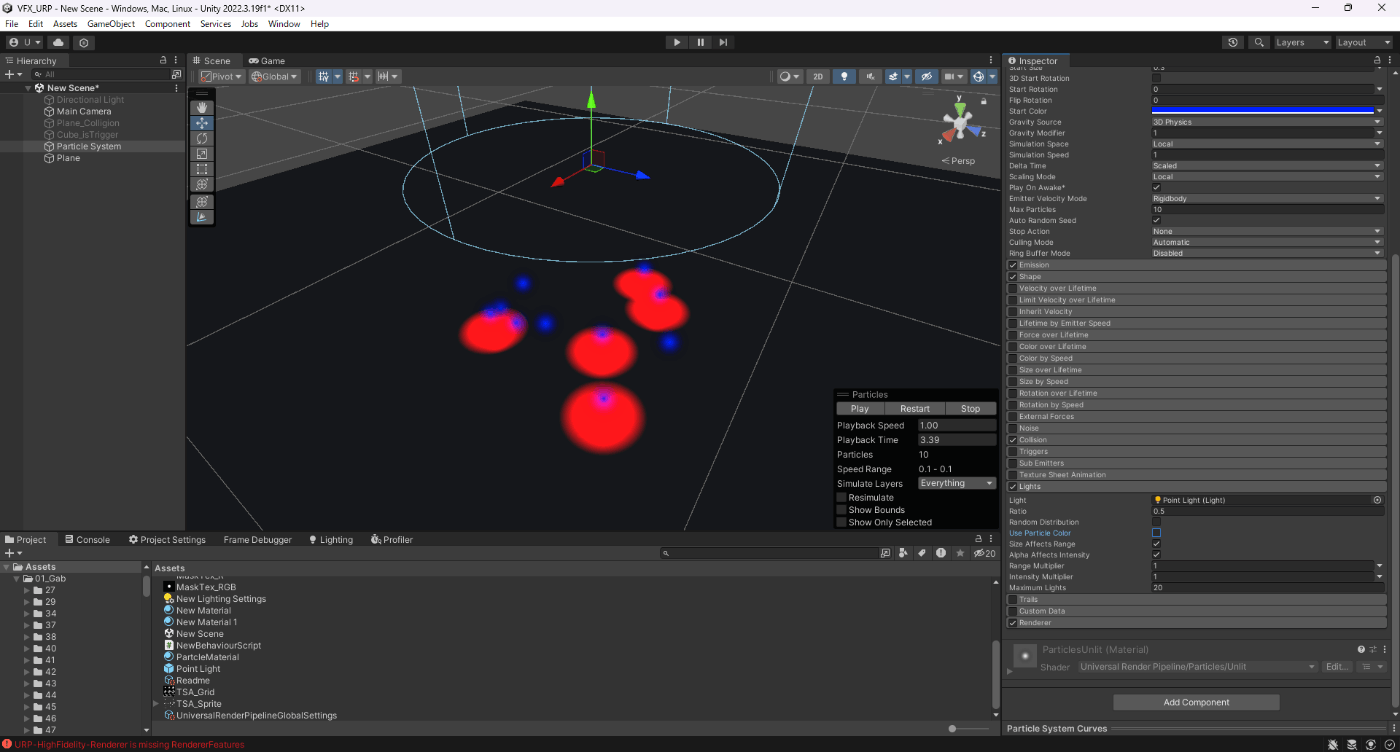Open the version control settings icon
This screenshot has height=752, width=1400.
point(84,42)
